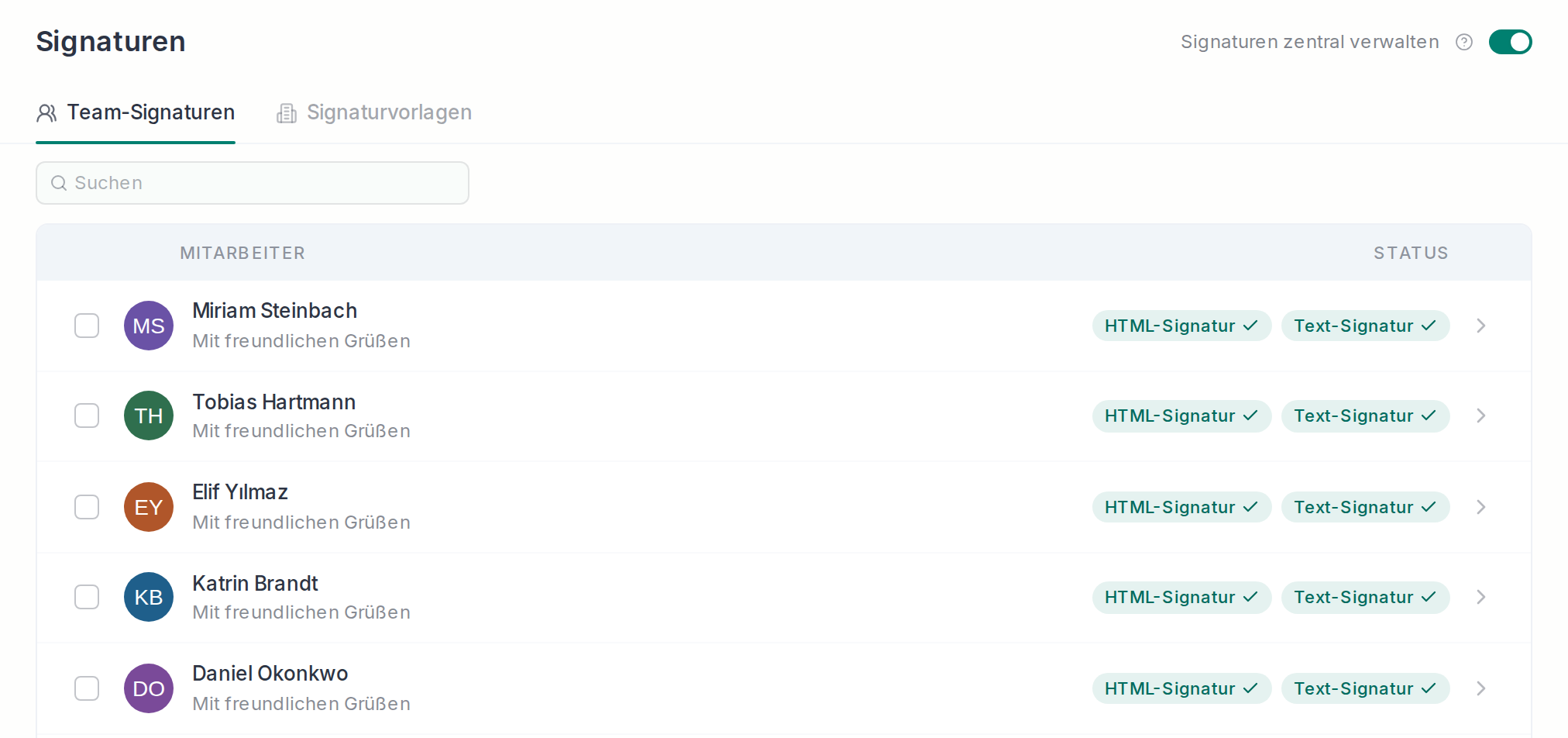
Task: Click Daniel Okonkwo's Text-Signatur badge
Action: [1365, 688]
